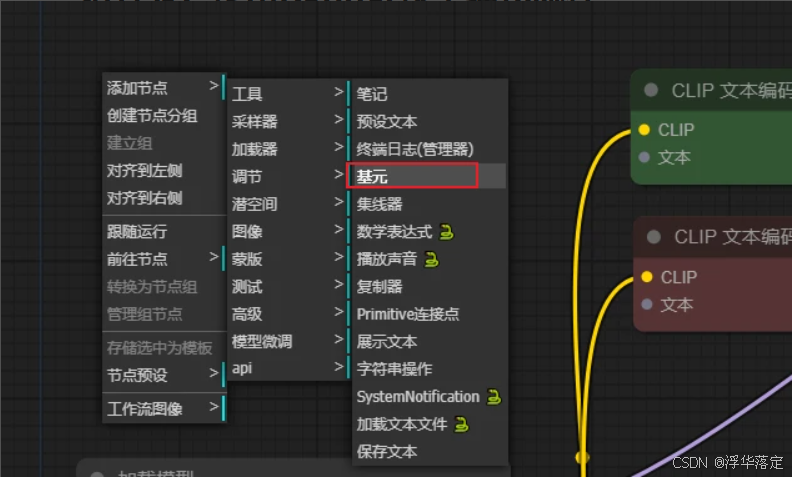The width and height of the screenshot is (792, 477).
Task: Select the red CLIP 文本编码 node title
Action: pyautogui.click(x=733, y=236)
